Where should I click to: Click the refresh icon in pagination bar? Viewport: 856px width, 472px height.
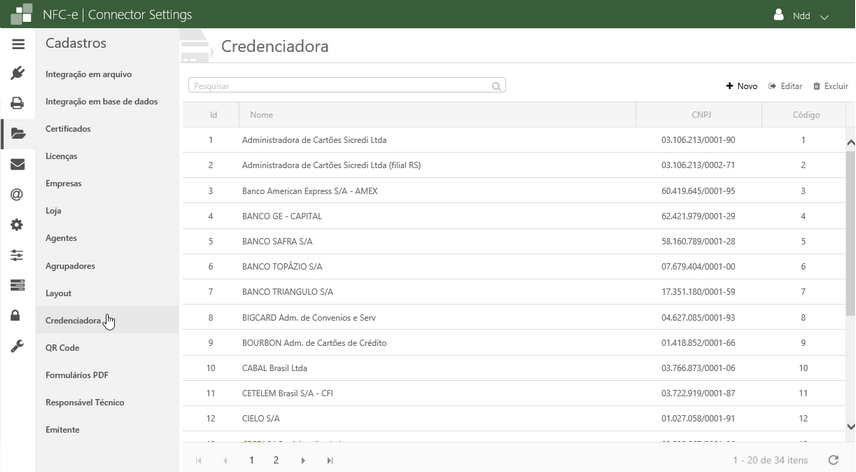[x=833, y=460]
